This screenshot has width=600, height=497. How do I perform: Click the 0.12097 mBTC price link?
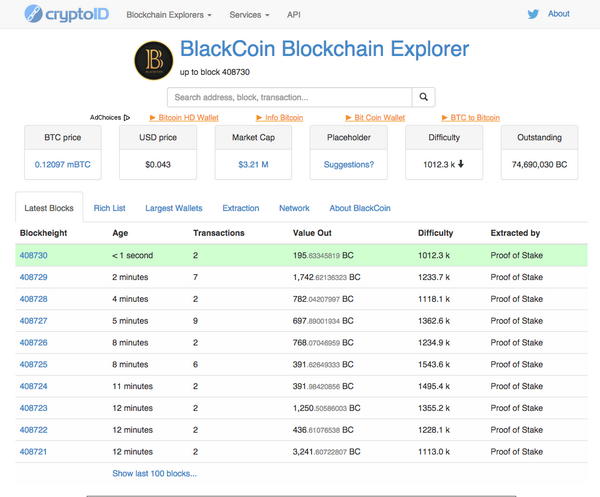(63, 165)
